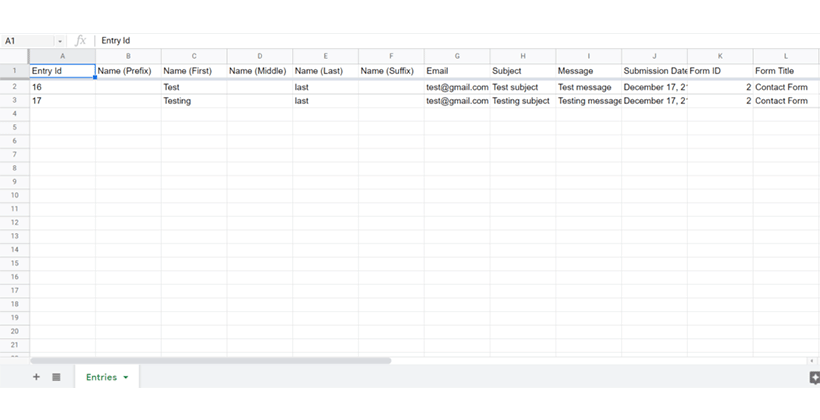Viewport: 820px width, 420px height.
Task: Select column J header
Action: (x=654, y=56)
